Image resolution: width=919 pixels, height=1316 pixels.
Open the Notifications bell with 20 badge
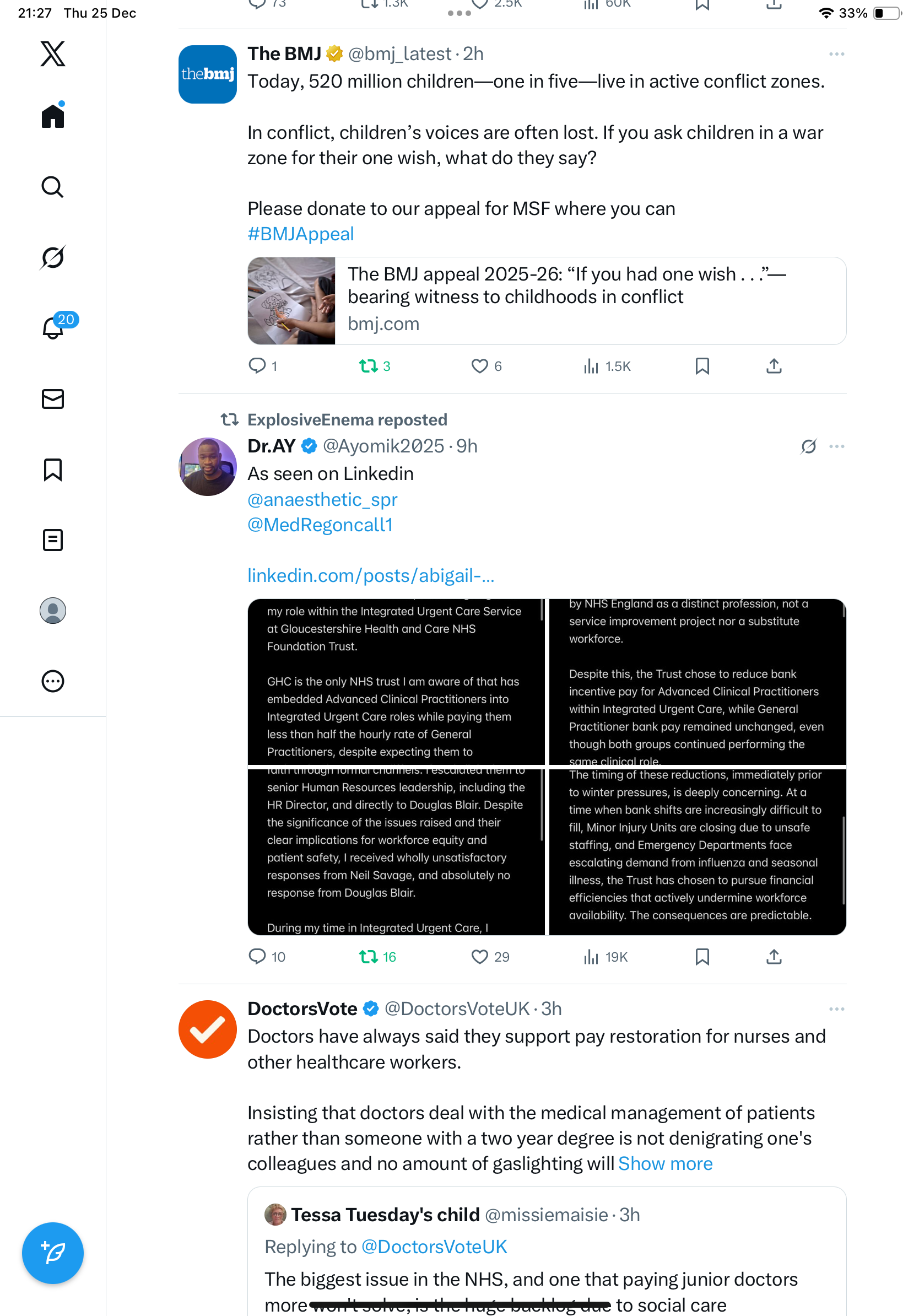click(53, 328)
